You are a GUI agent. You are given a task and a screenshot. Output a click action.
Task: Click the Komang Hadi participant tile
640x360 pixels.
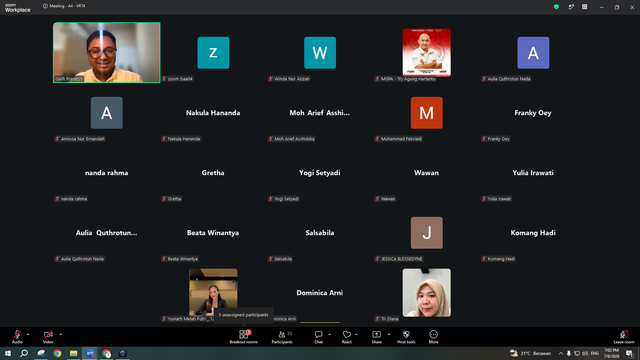[533, 233]
